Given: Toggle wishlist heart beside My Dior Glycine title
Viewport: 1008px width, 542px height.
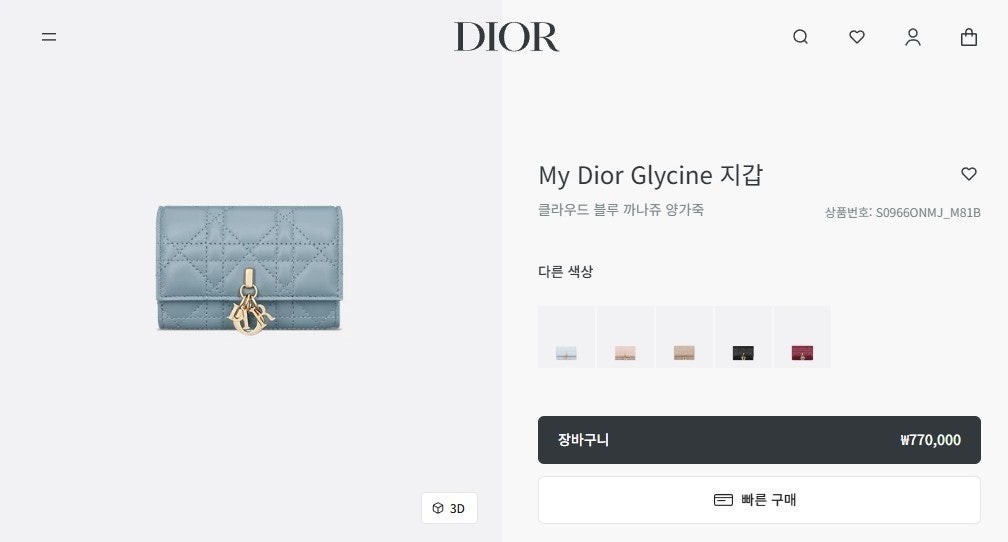Looking at the screenshot, I should tap(969, 174).
